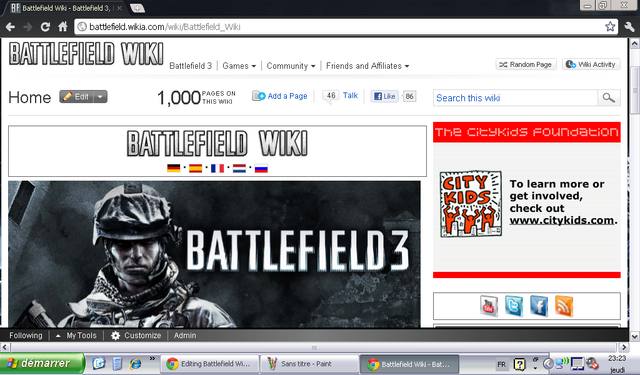The image size is (640, 375).
Task: Open the Twitter bird icon
Action: pos(514,306)
